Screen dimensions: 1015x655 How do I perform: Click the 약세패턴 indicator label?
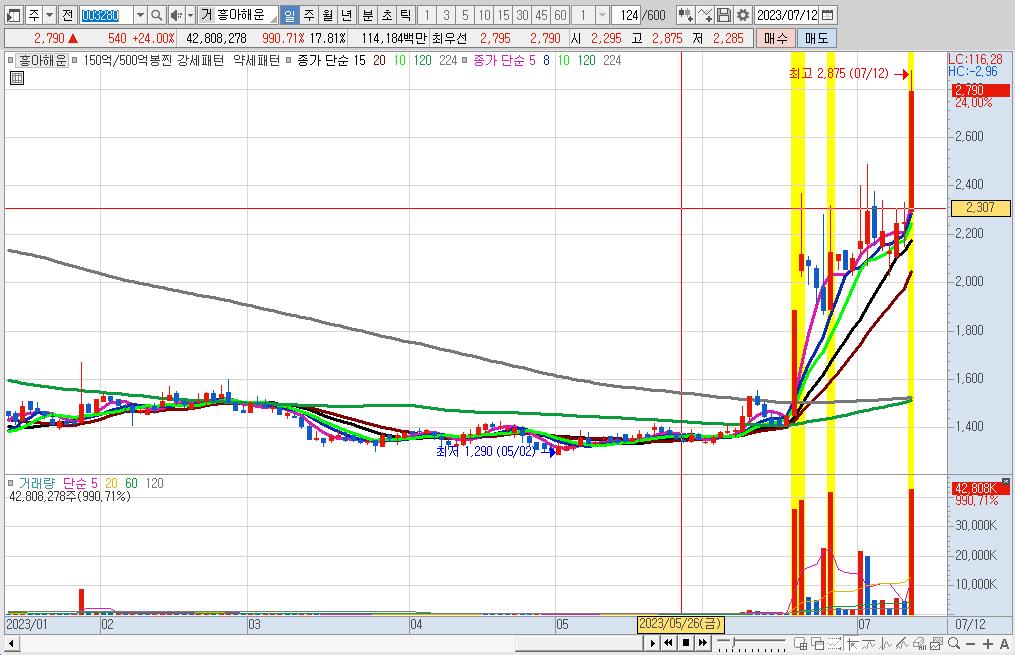point(256,60)
